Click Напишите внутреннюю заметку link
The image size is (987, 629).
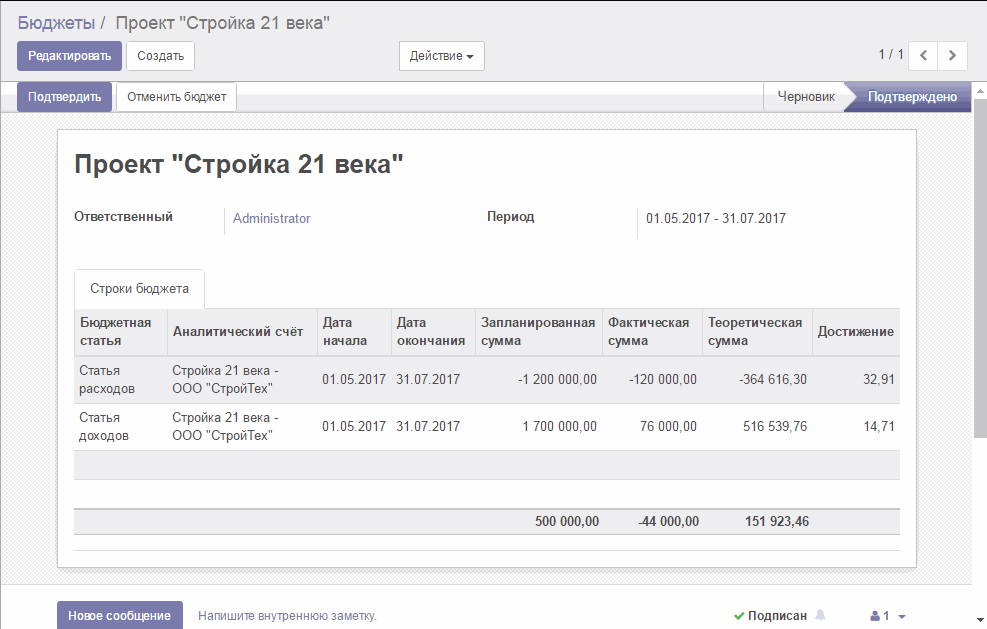(288, 616)
